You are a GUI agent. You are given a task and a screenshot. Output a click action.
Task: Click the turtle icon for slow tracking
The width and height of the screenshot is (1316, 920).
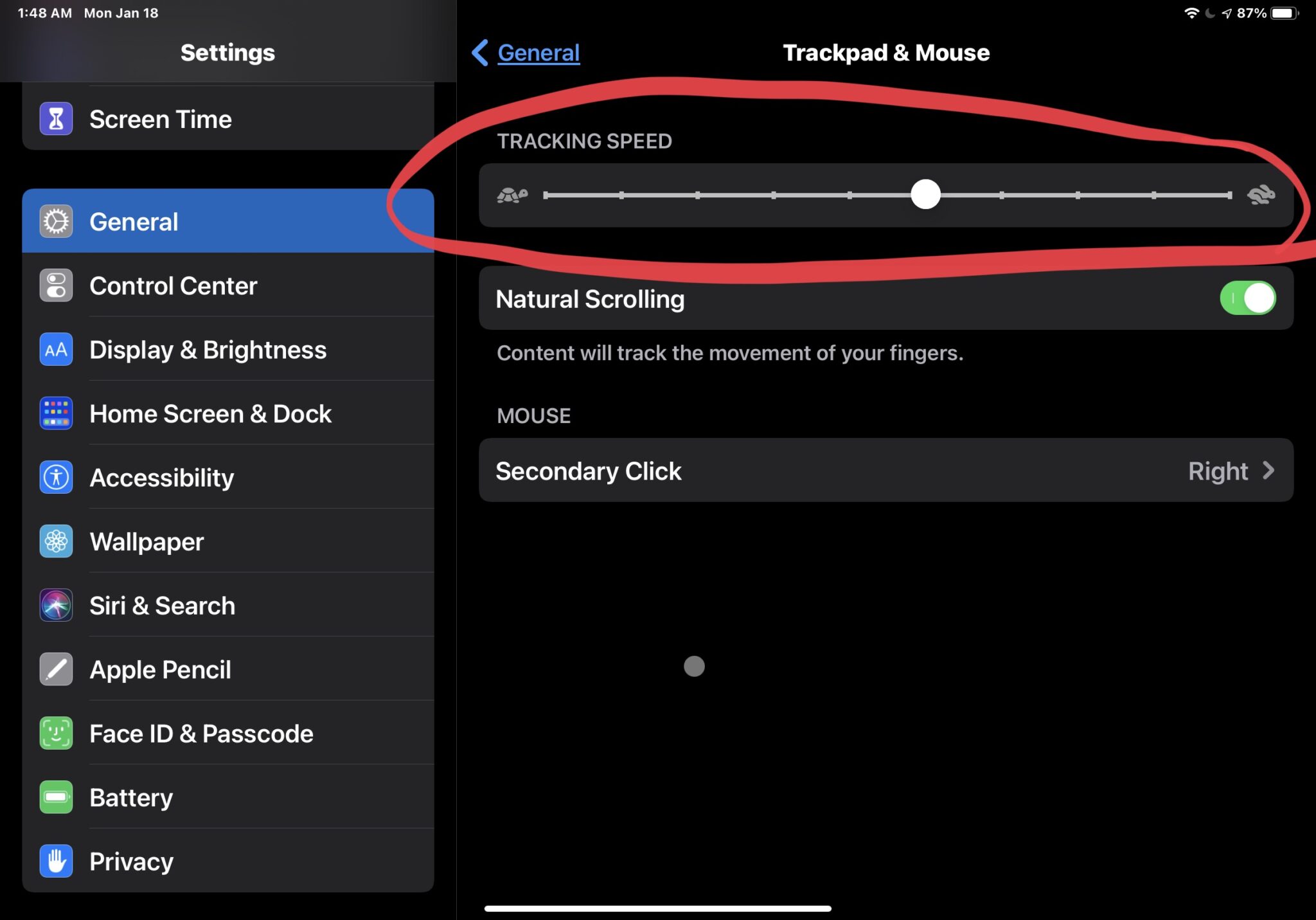tap(512, 194)
